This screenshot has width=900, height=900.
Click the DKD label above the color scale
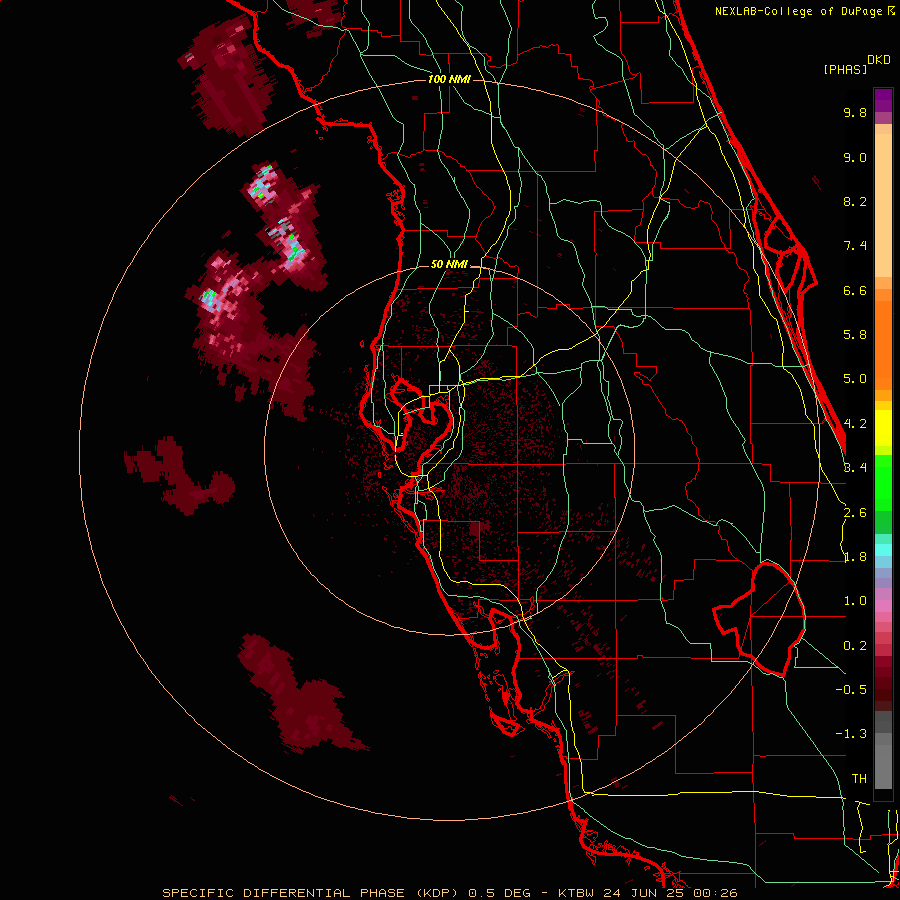pos(879,60)
